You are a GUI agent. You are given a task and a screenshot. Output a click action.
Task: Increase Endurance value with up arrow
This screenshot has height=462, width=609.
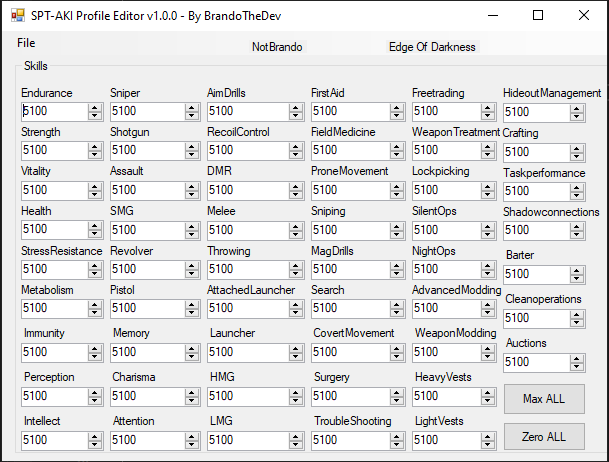[94, 108]
